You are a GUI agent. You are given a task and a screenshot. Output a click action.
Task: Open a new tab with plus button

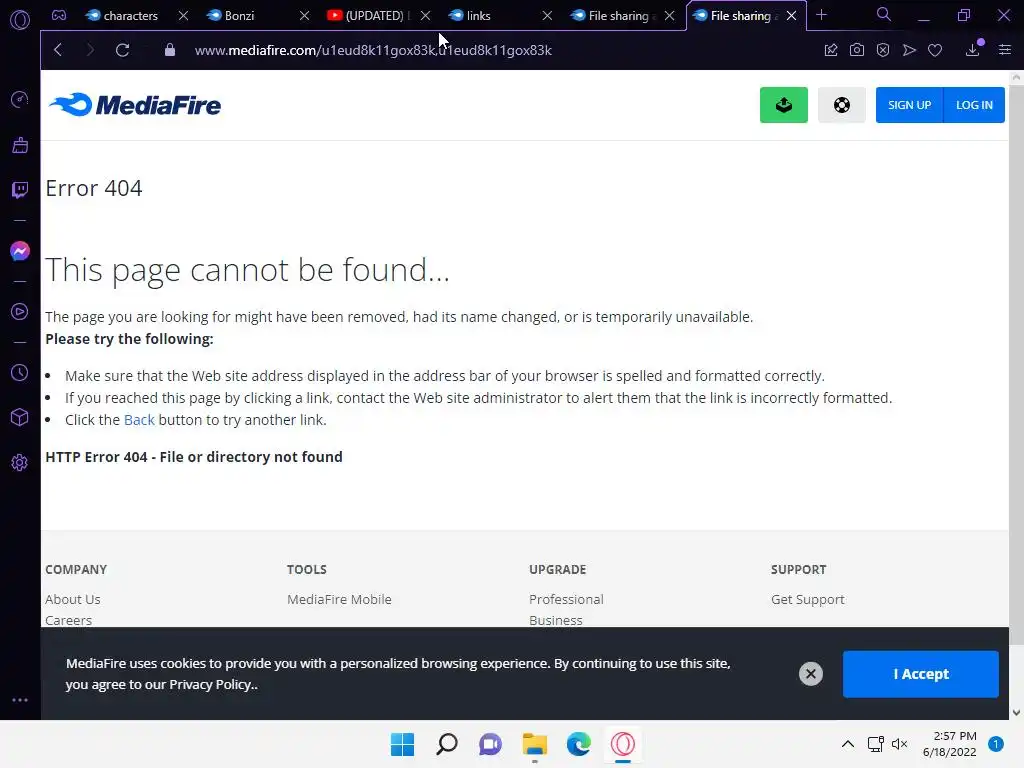[x=822, y=15]
